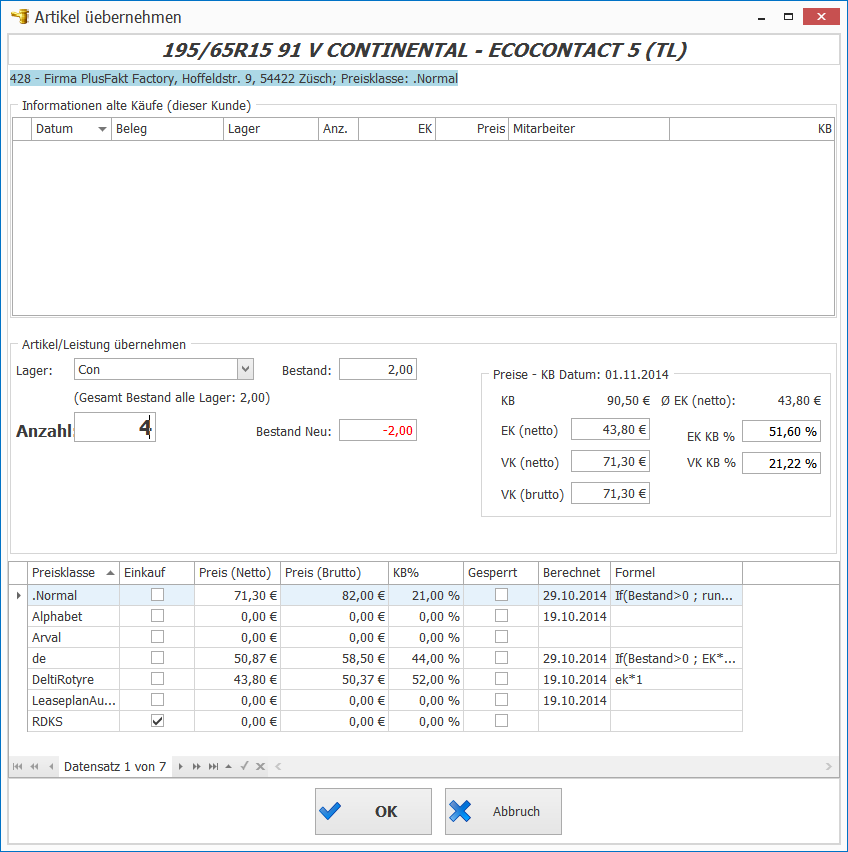Jump to previous page of records
The image size is (848, 852).
34,766
